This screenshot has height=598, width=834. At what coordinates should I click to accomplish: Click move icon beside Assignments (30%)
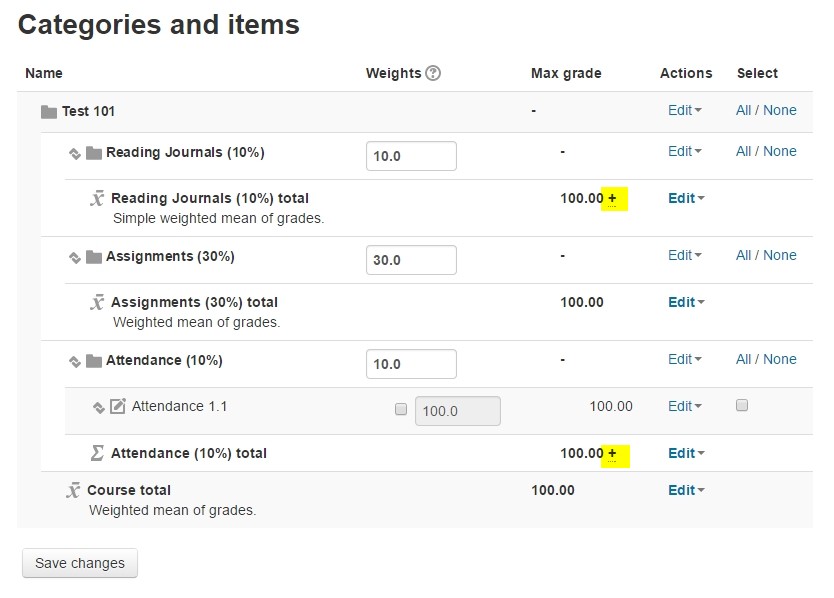(74, 258)
